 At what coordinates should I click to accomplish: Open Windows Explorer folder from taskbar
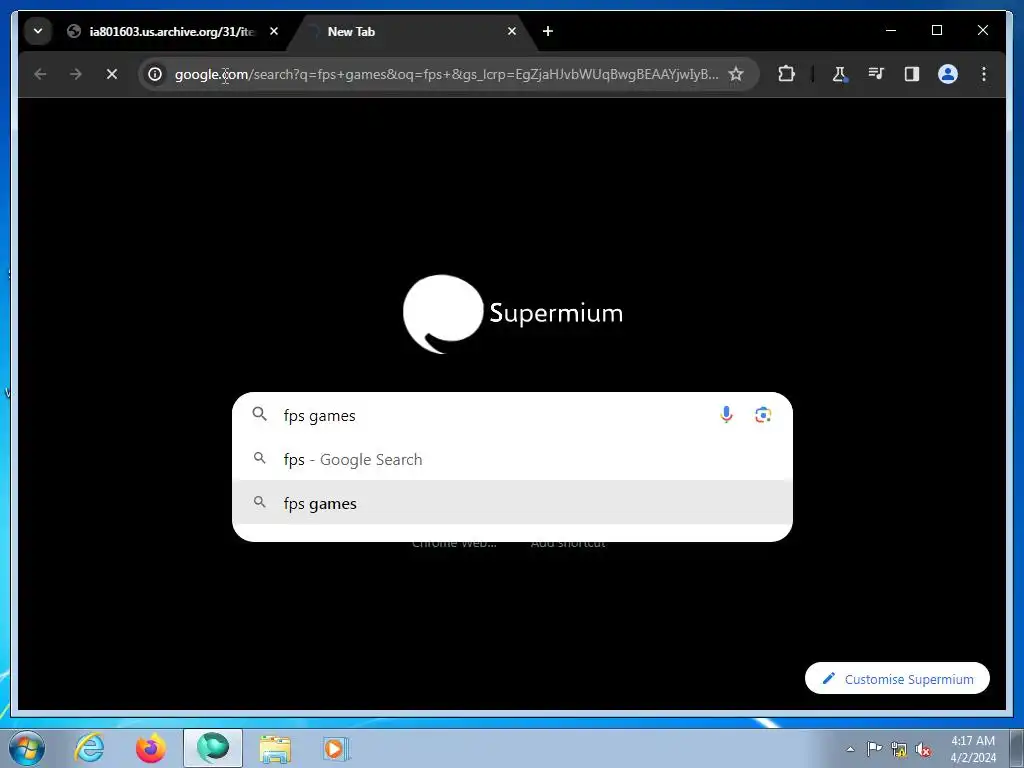[x=275, y=748]
